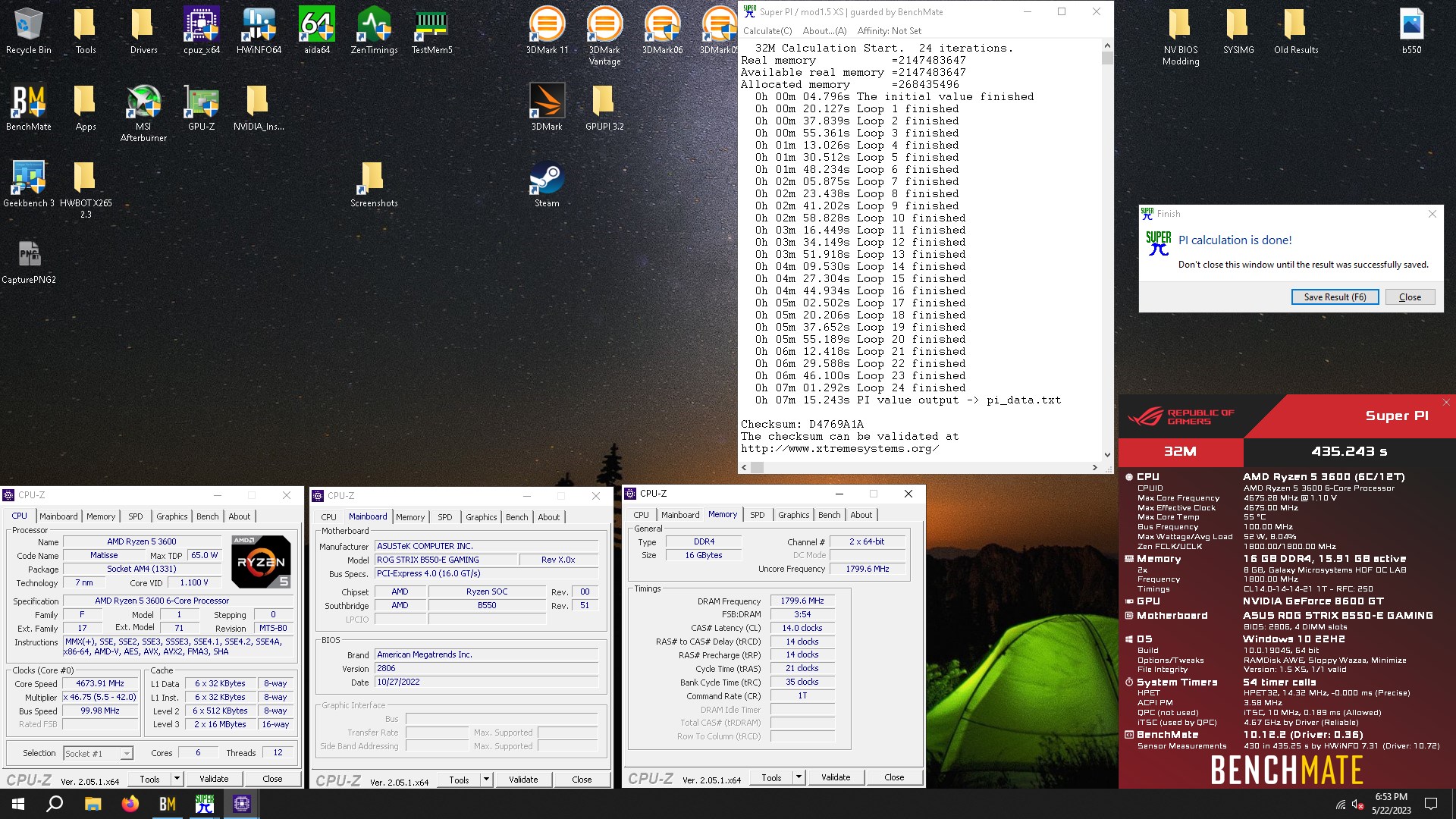Open Affinity: Not Set menu in Super PI

[x=890, y=31]
